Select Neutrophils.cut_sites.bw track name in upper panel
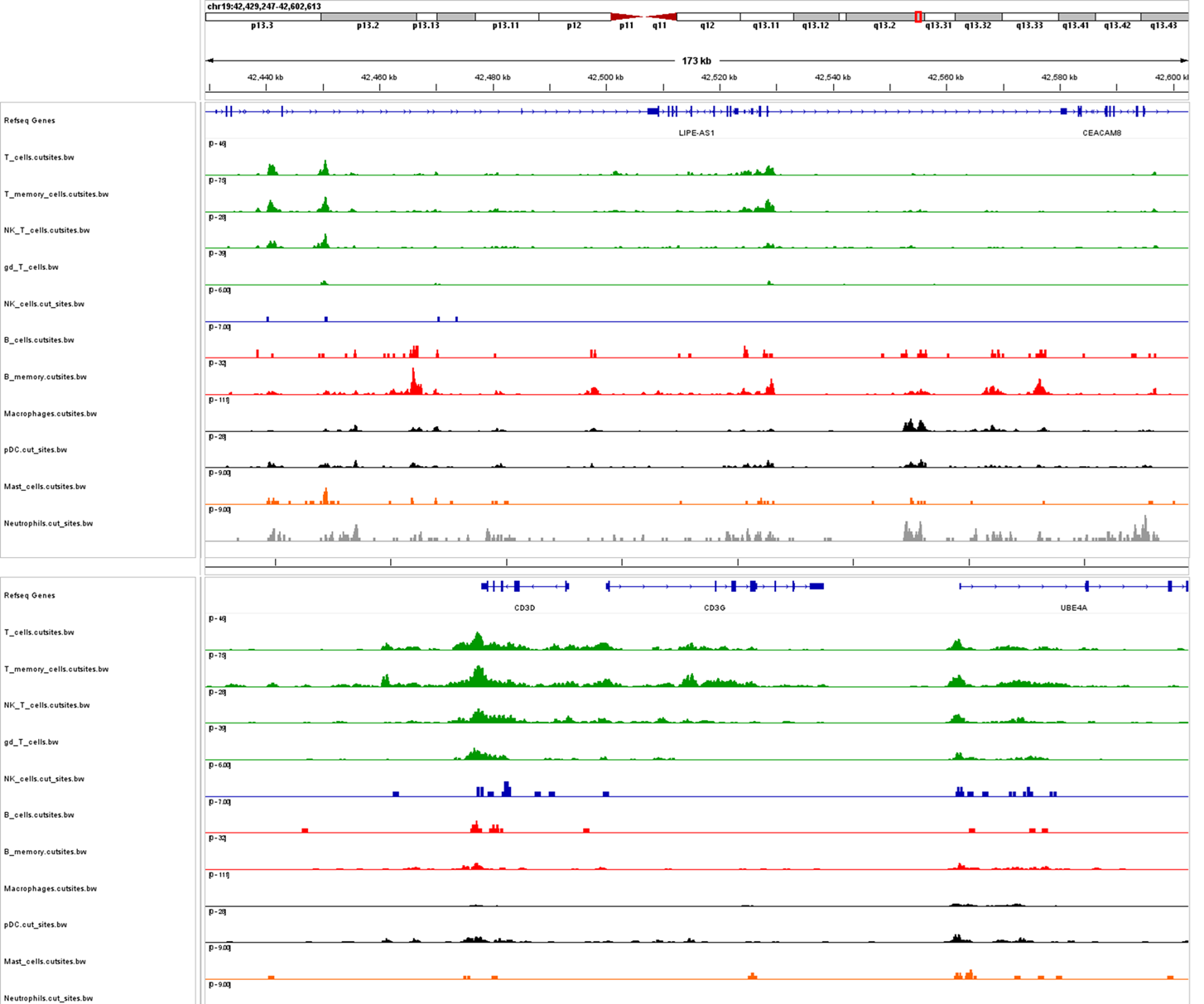 tap(48, 523)
